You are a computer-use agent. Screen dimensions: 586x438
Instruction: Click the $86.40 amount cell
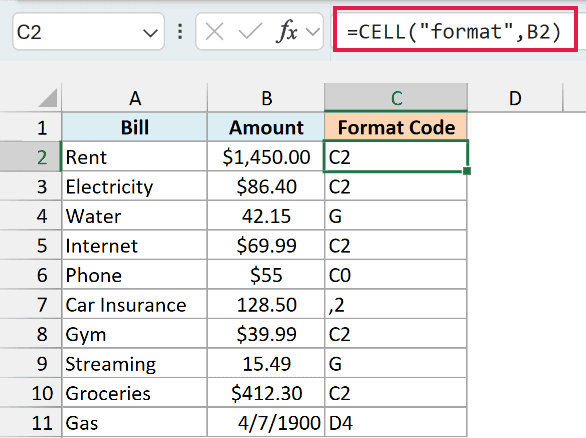[266, 186]
